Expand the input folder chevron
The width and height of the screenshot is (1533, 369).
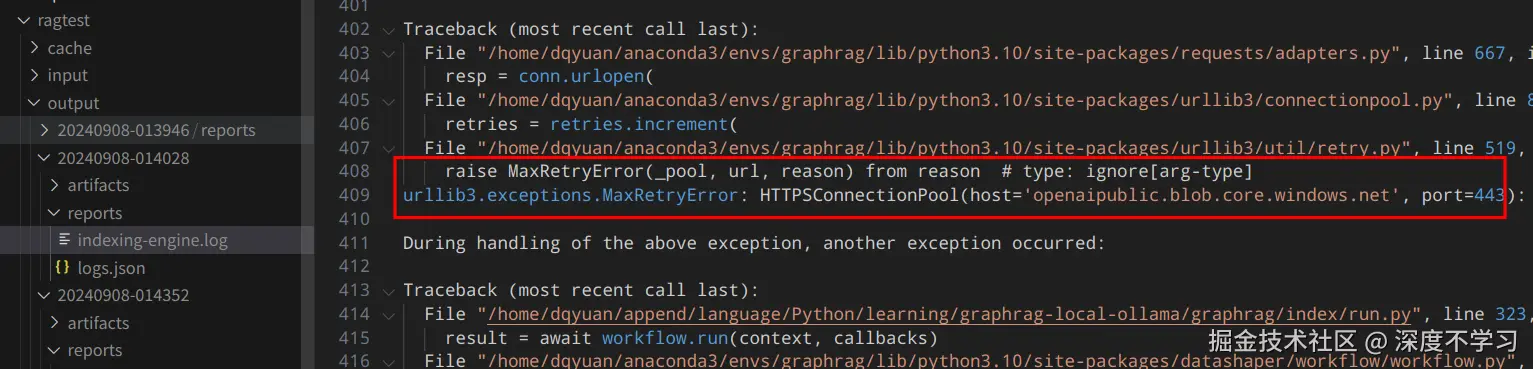coord(34,75)
